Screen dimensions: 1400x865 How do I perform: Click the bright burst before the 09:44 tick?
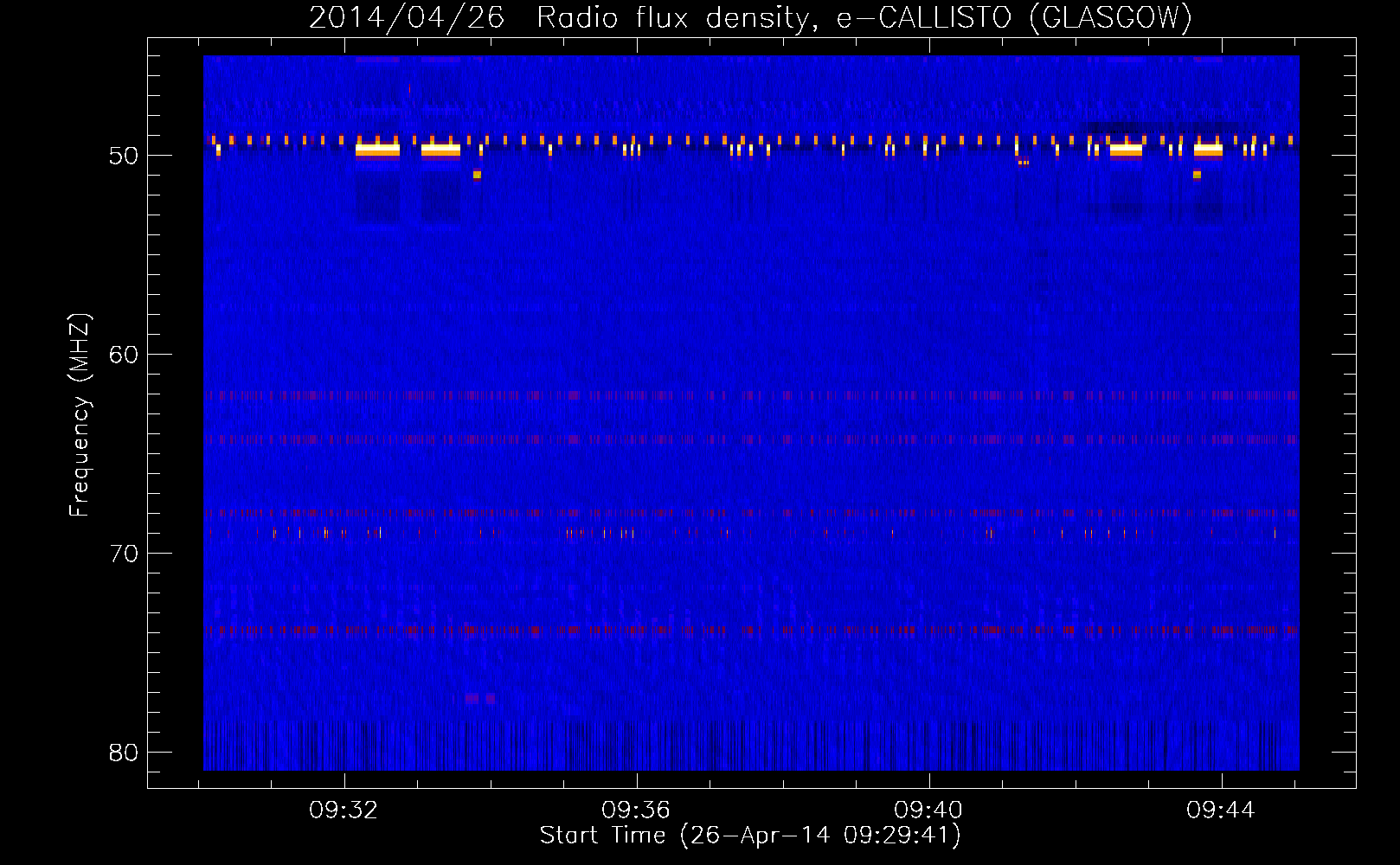click(x=1208, y=150)
